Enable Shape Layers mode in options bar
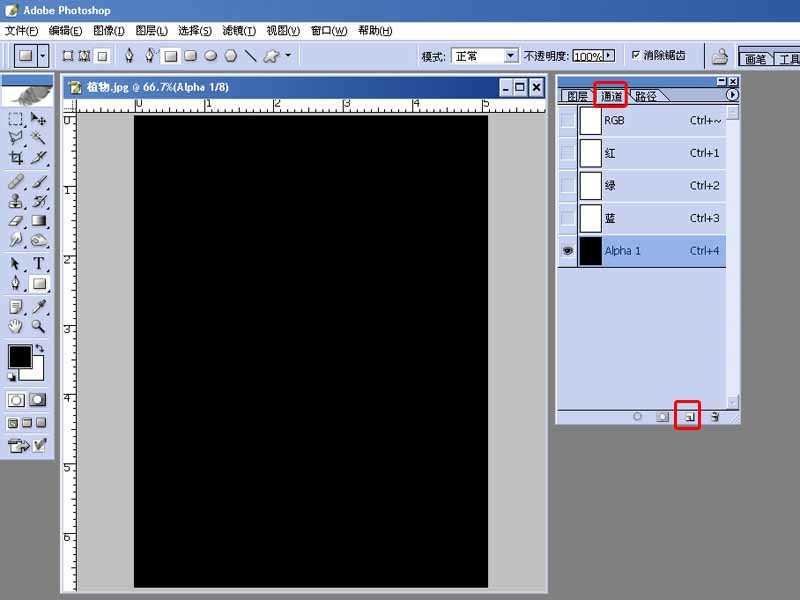 [x=67, y=56]
